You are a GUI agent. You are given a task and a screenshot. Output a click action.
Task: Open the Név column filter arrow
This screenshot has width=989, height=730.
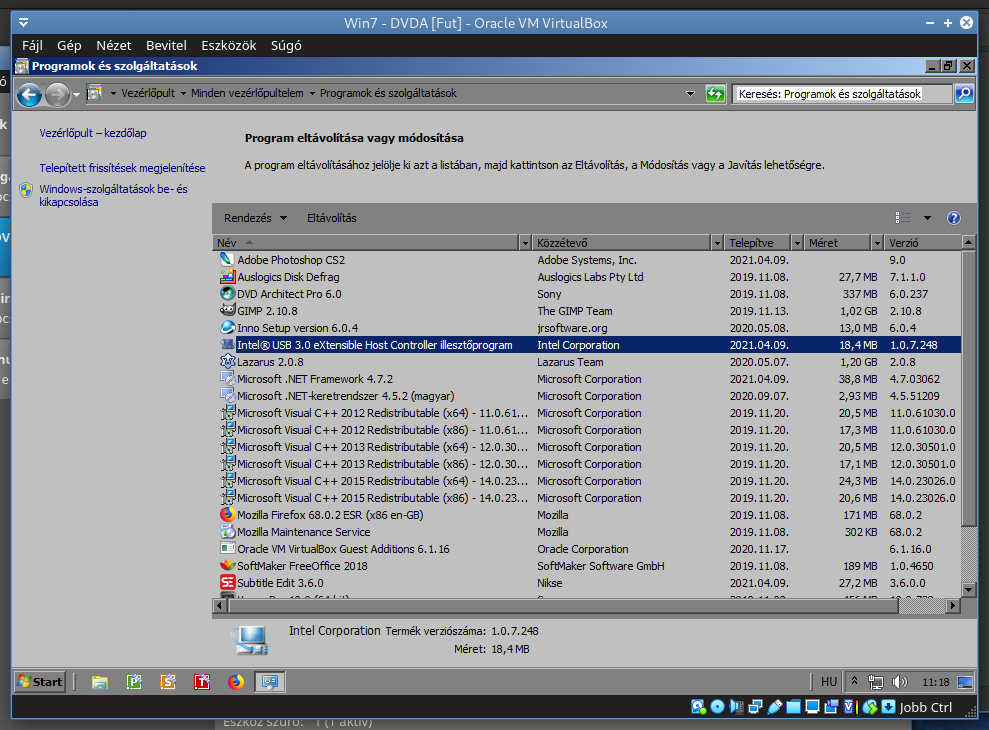(x=525, y=243)
